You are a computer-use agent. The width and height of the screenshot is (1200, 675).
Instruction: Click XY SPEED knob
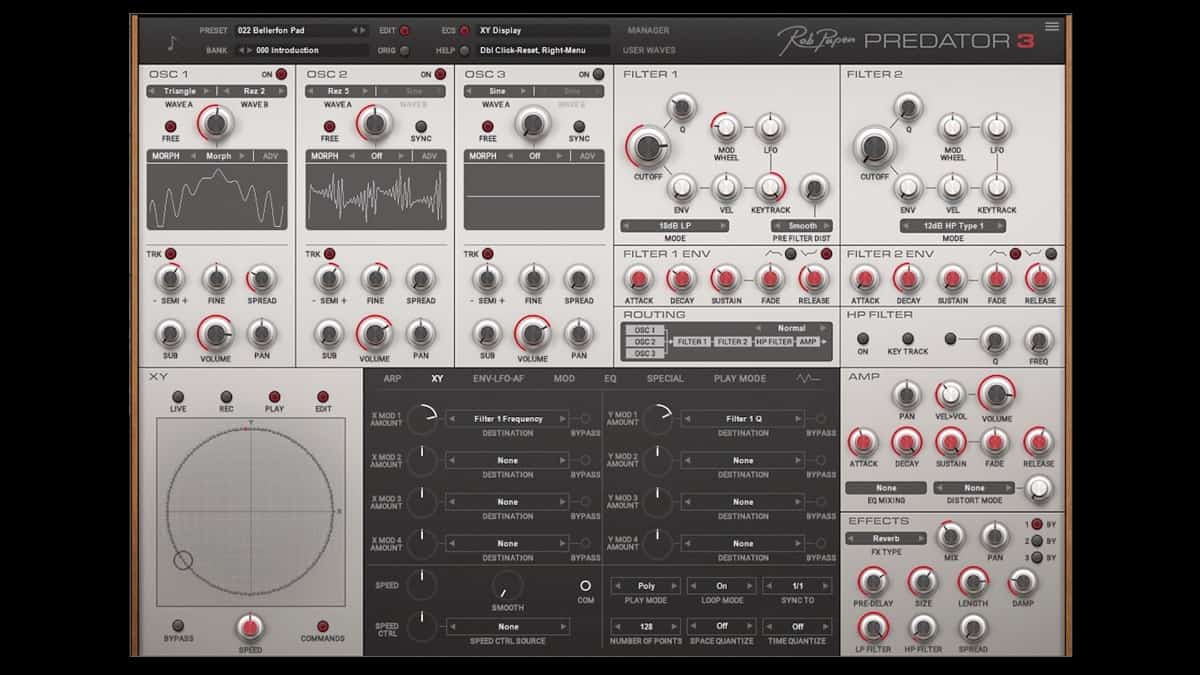[250, 628]
